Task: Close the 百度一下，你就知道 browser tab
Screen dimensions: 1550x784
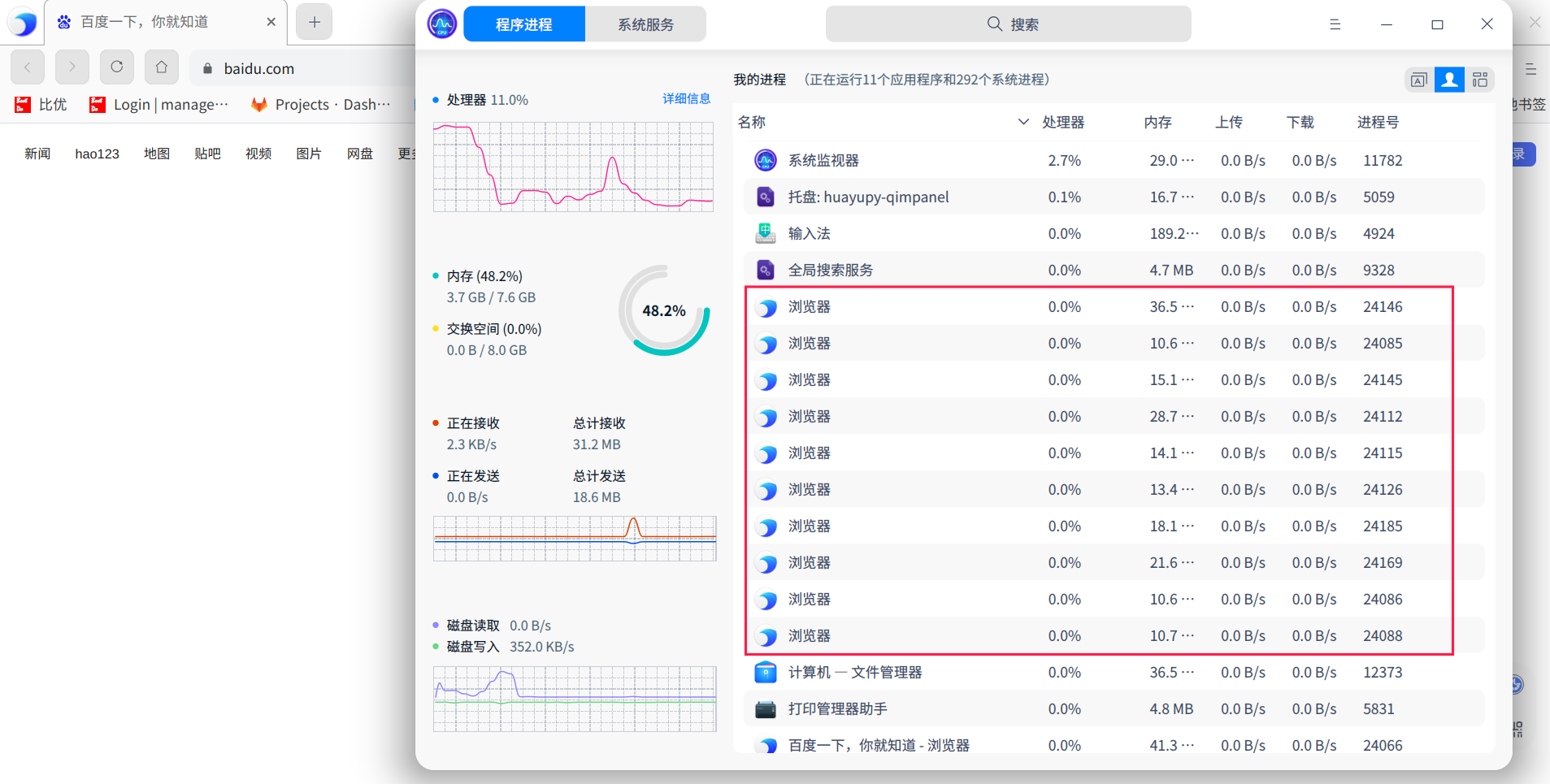Action: [271, 22]
